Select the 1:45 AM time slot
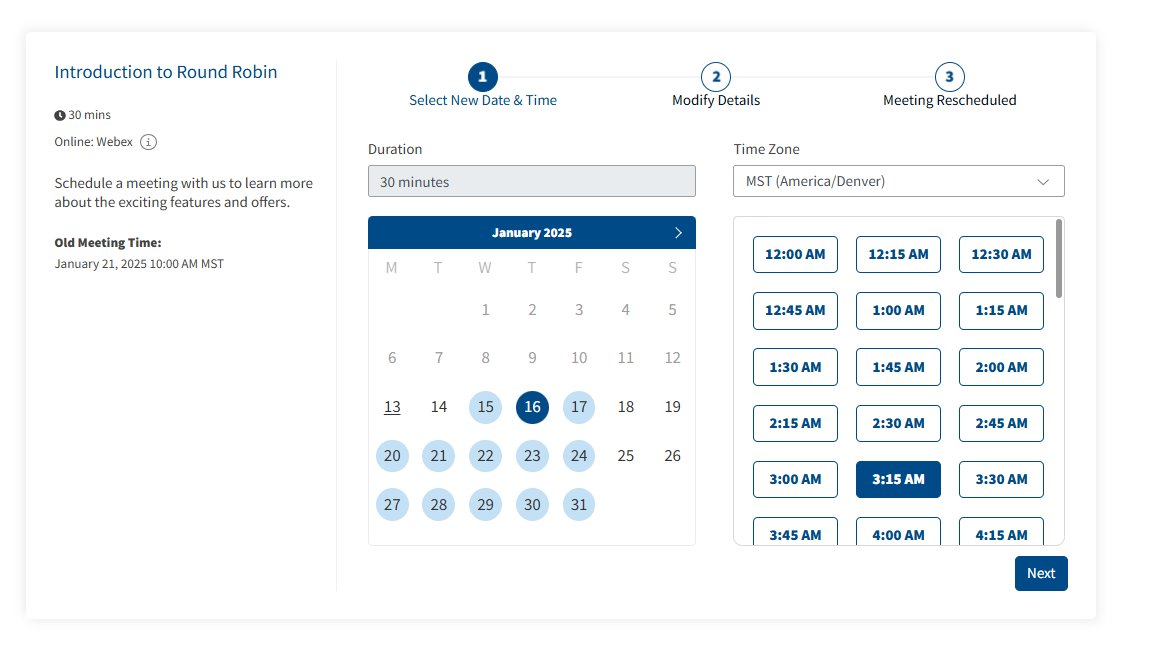Screen dimensions: 1159x663 898,367
